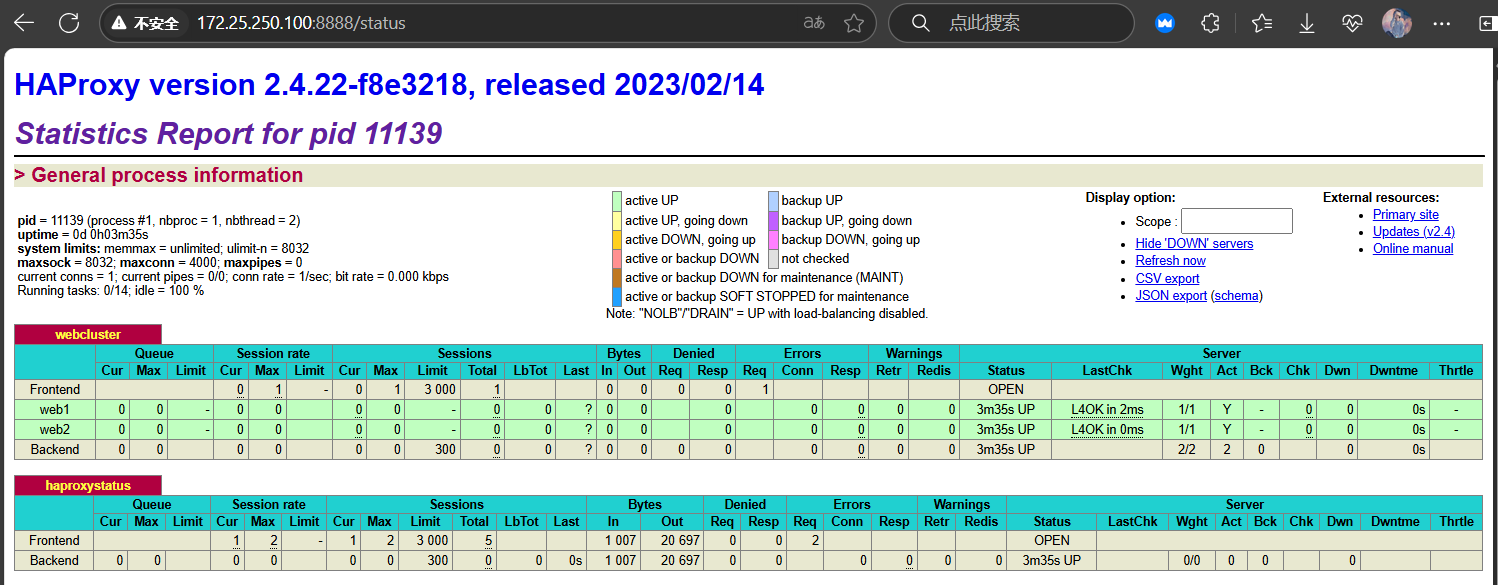
Task: Click haproxystatus Backend row label
Action: click(55, 560)
